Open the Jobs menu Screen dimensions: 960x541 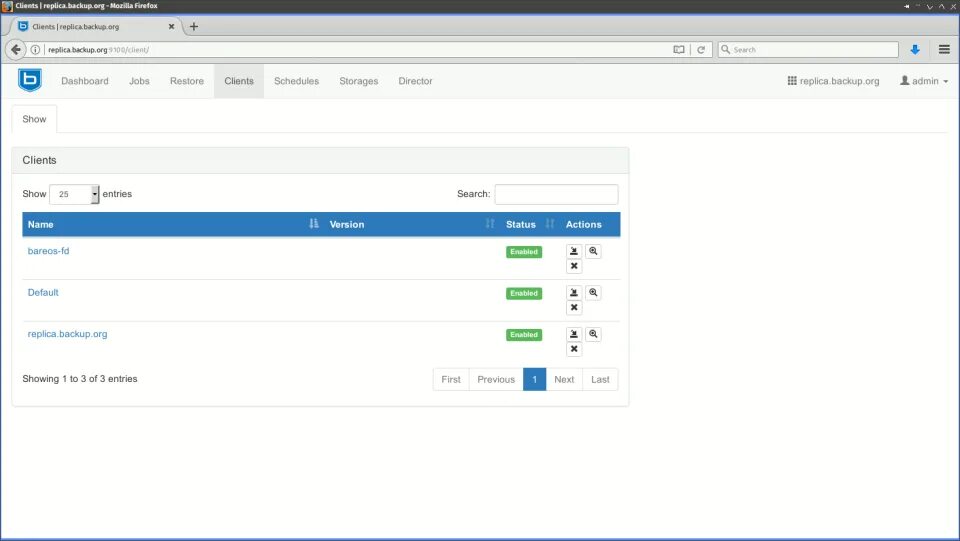[x=139, y=81]
